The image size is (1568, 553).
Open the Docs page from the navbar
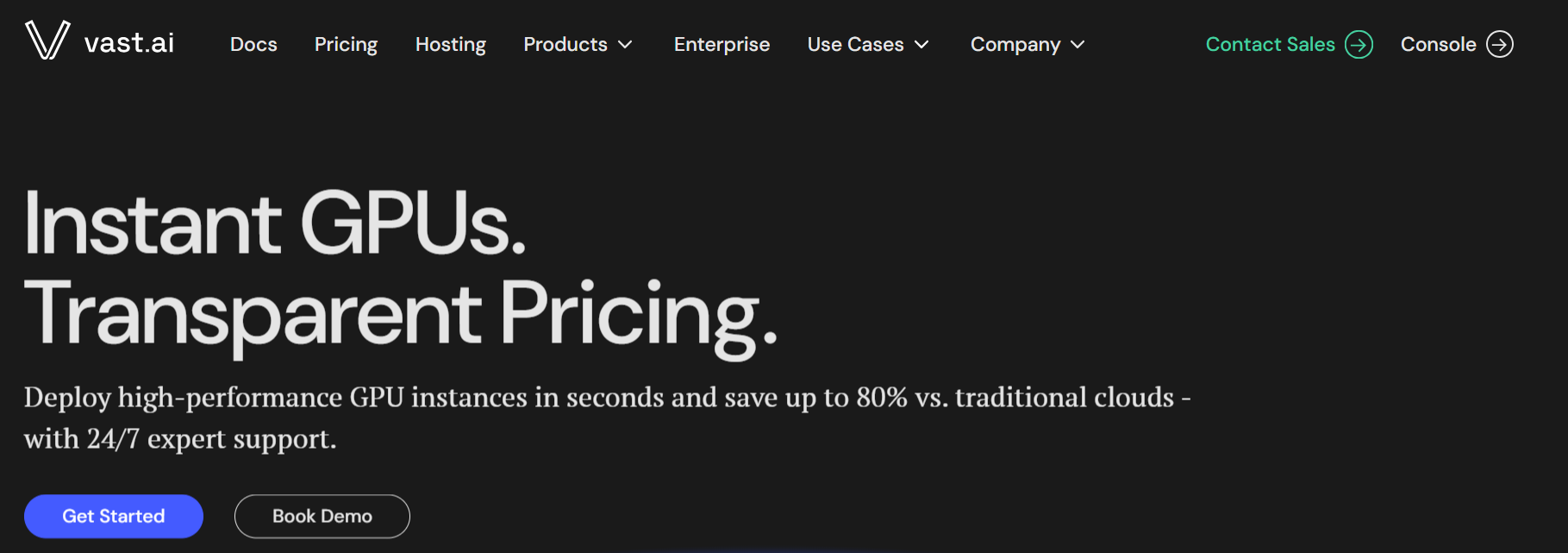click(253, 44)
